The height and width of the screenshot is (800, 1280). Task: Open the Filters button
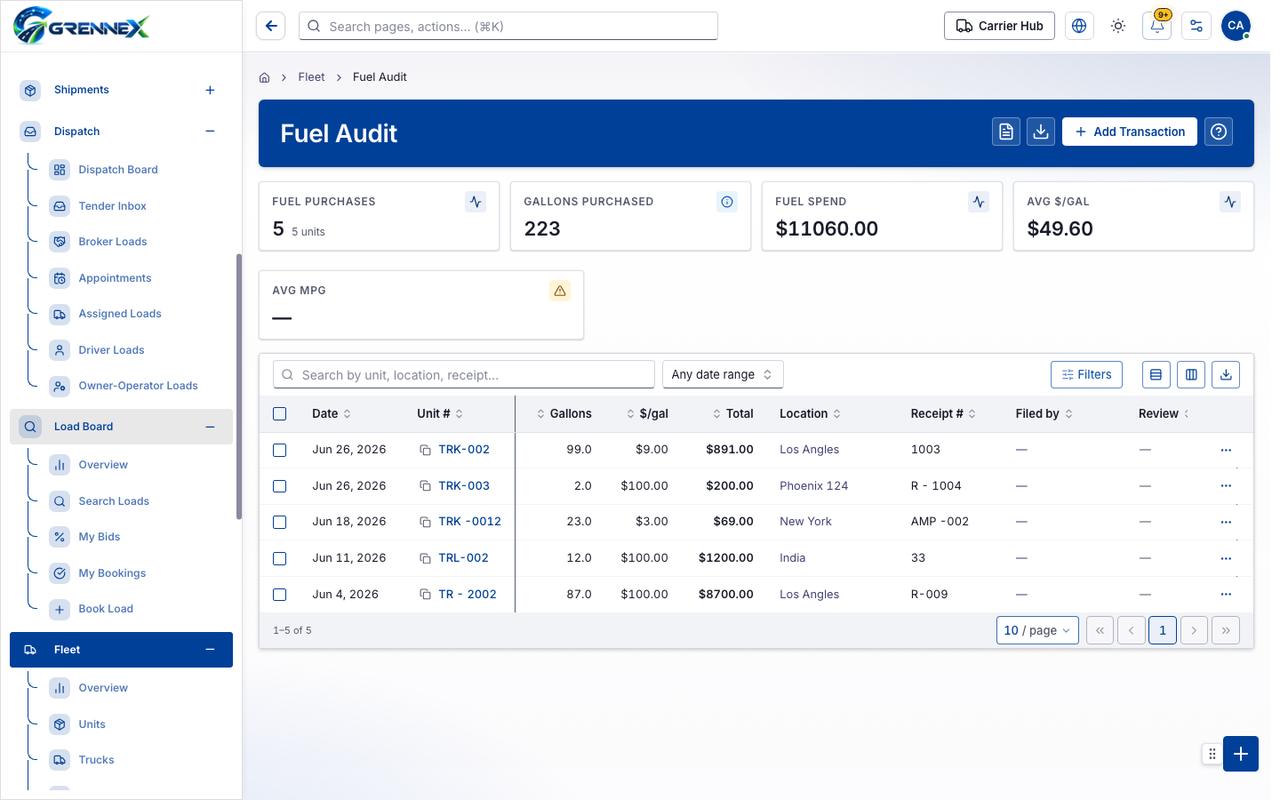click(1087, 375)
